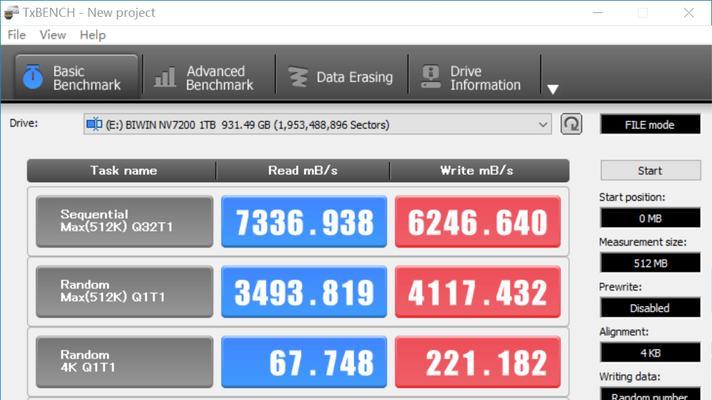Viewport: 712px width, 400px height.
Task: Click the bar chart icon of Advanced Benchmark
Action: (164, 77)
